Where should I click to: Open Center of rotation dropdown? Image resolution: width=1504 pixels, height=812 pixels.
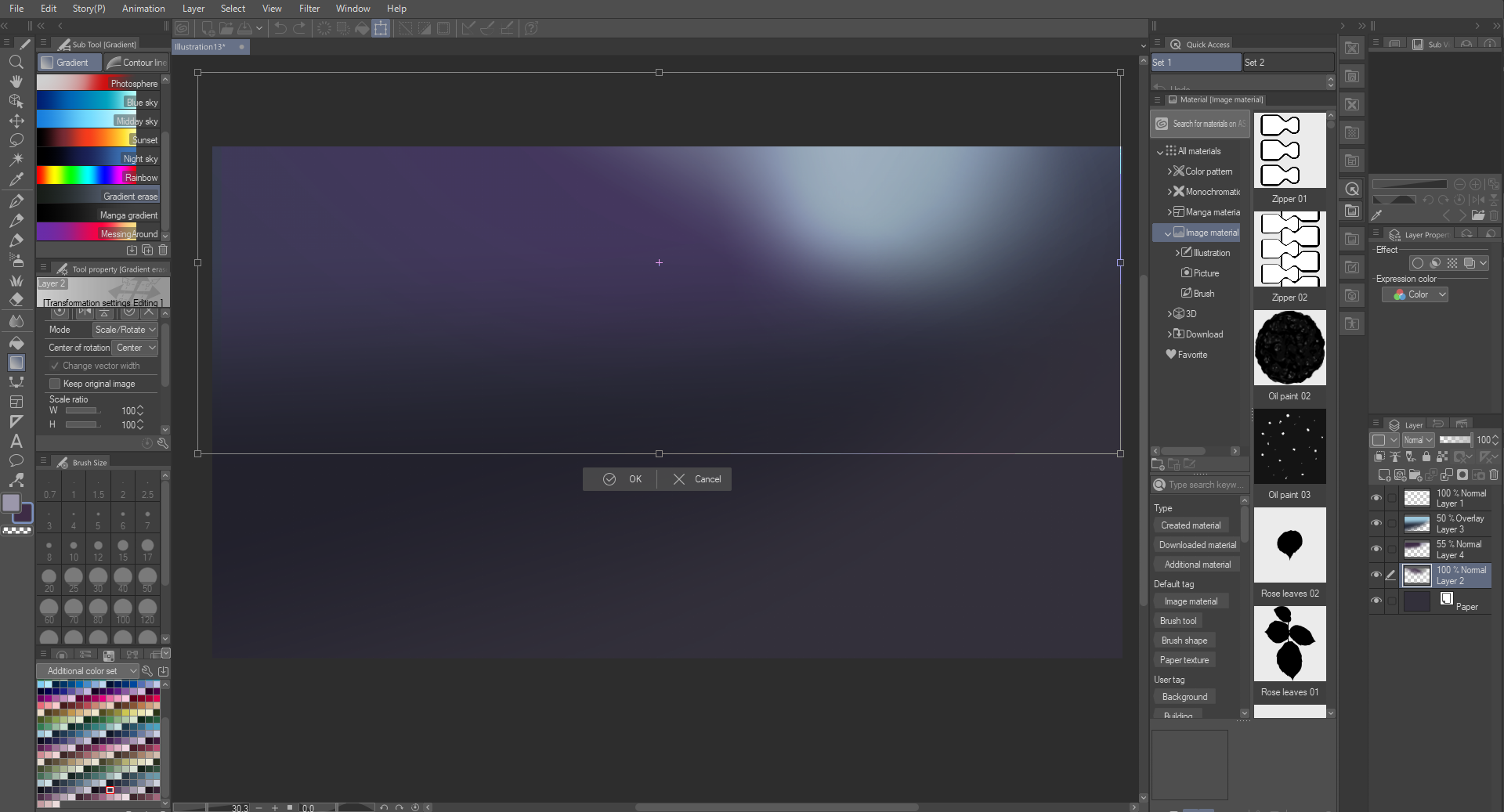tap(136, 348)
